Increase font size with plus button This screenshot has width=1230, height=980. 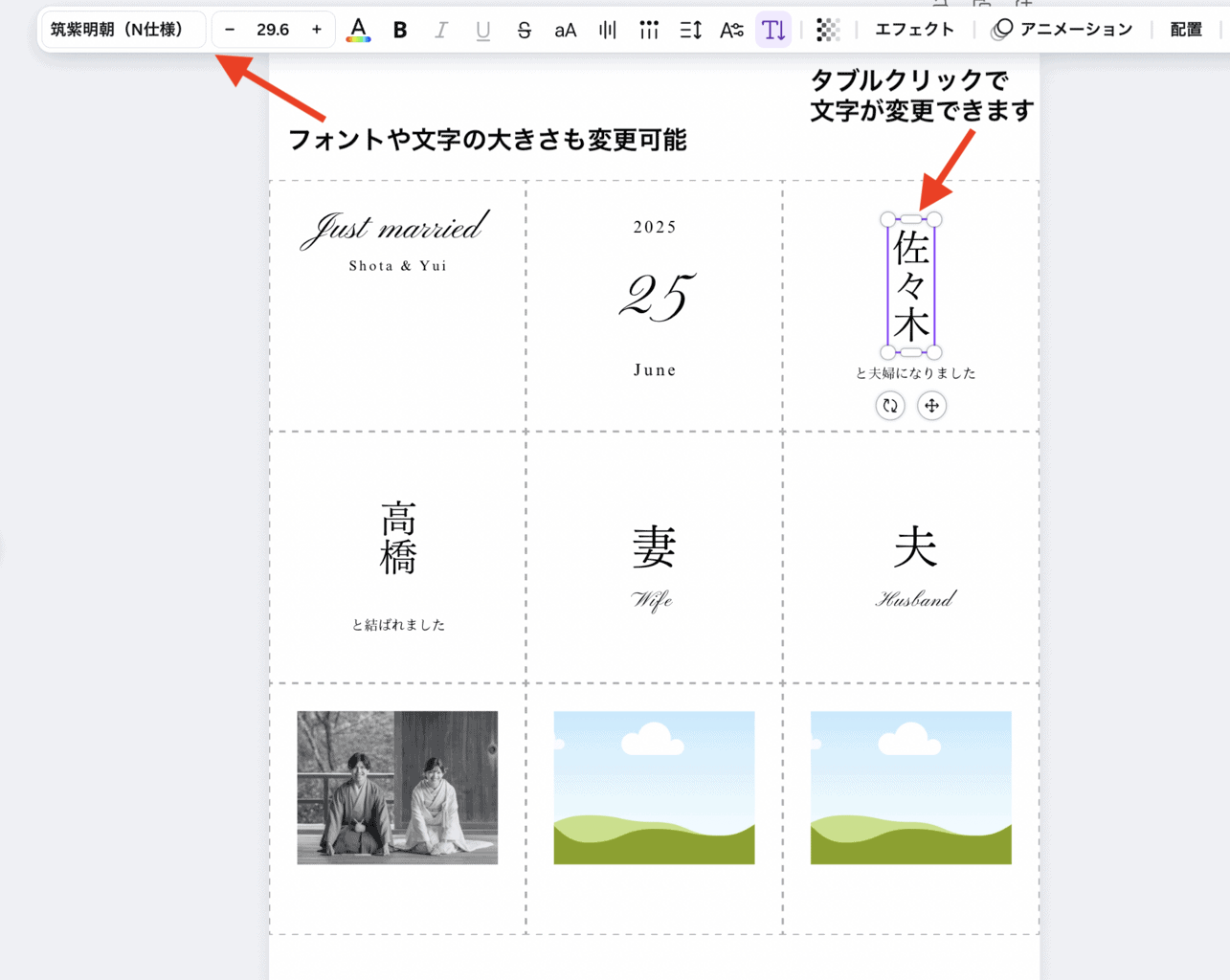tap(317, 30)
